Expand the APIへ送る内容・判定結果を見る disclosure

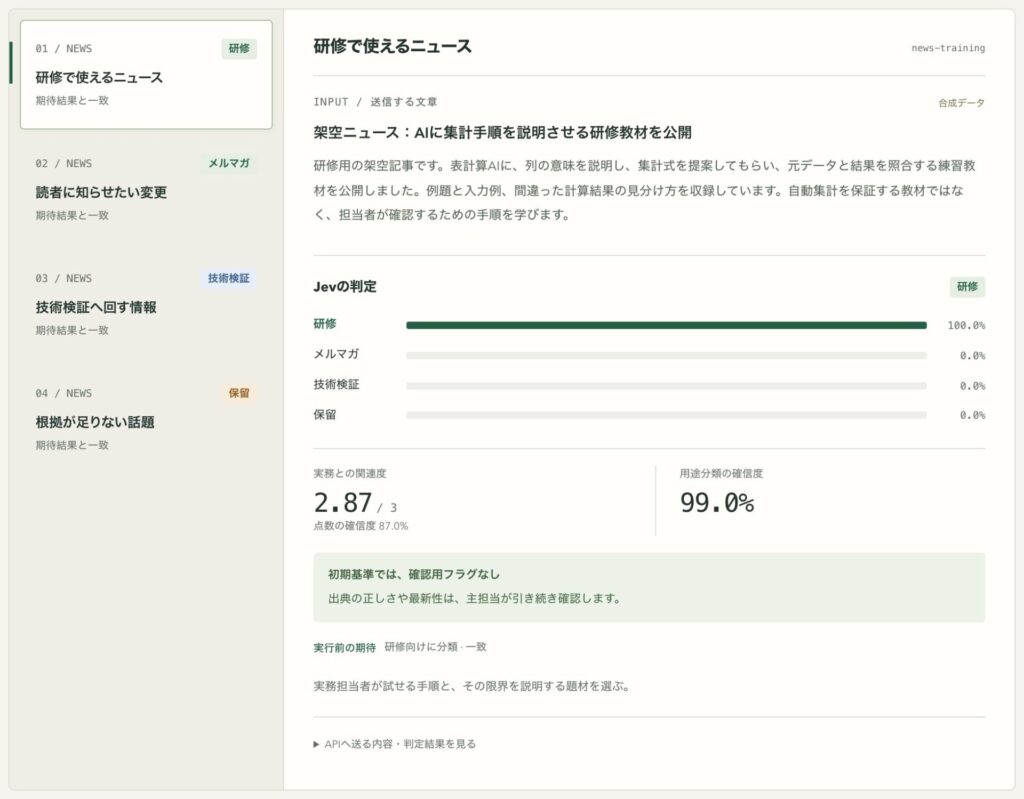point(394,743)
